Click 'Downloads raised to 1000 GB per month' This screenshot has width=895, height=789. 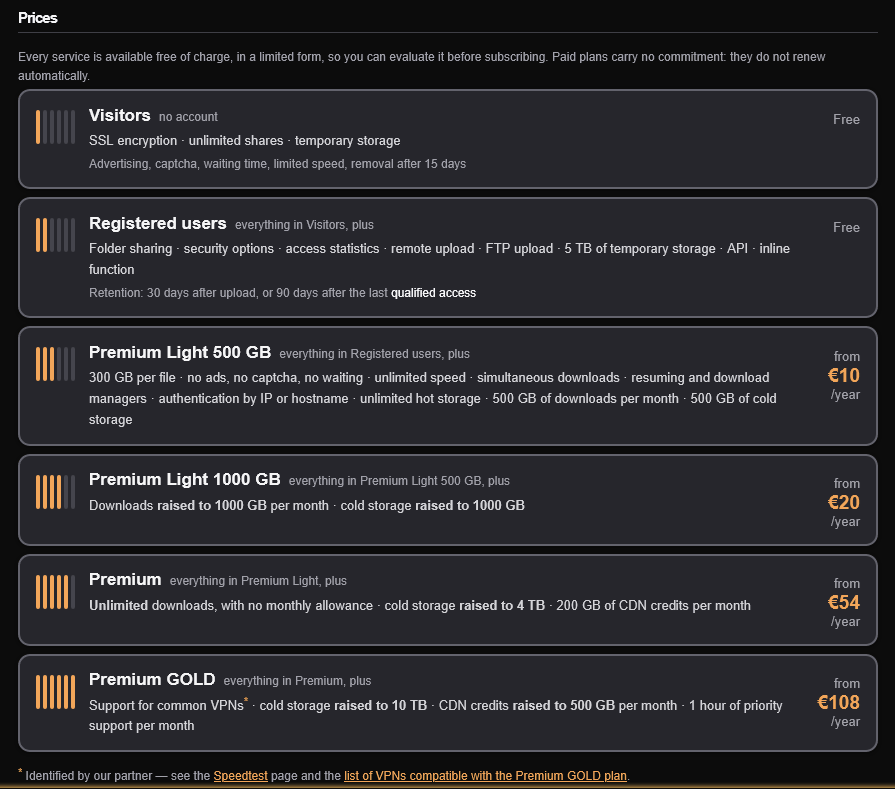coord(209,505)
